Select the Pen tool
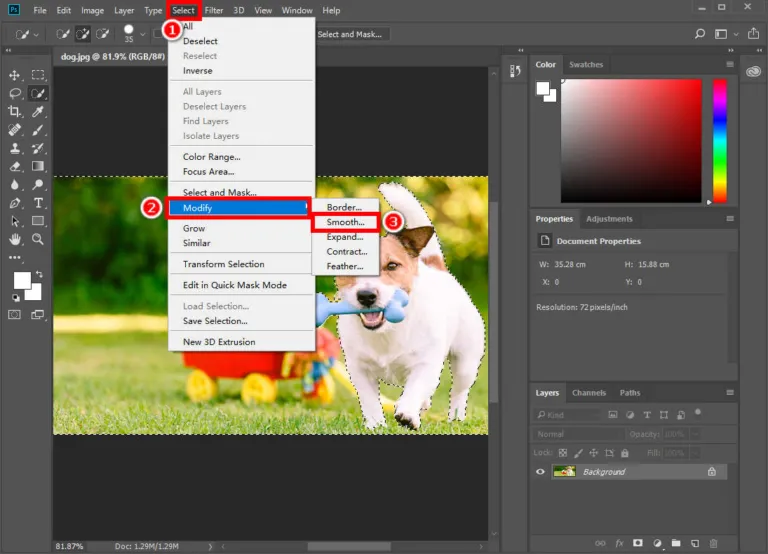The height and width of the screenshot is (554, 768). [15, 203]
